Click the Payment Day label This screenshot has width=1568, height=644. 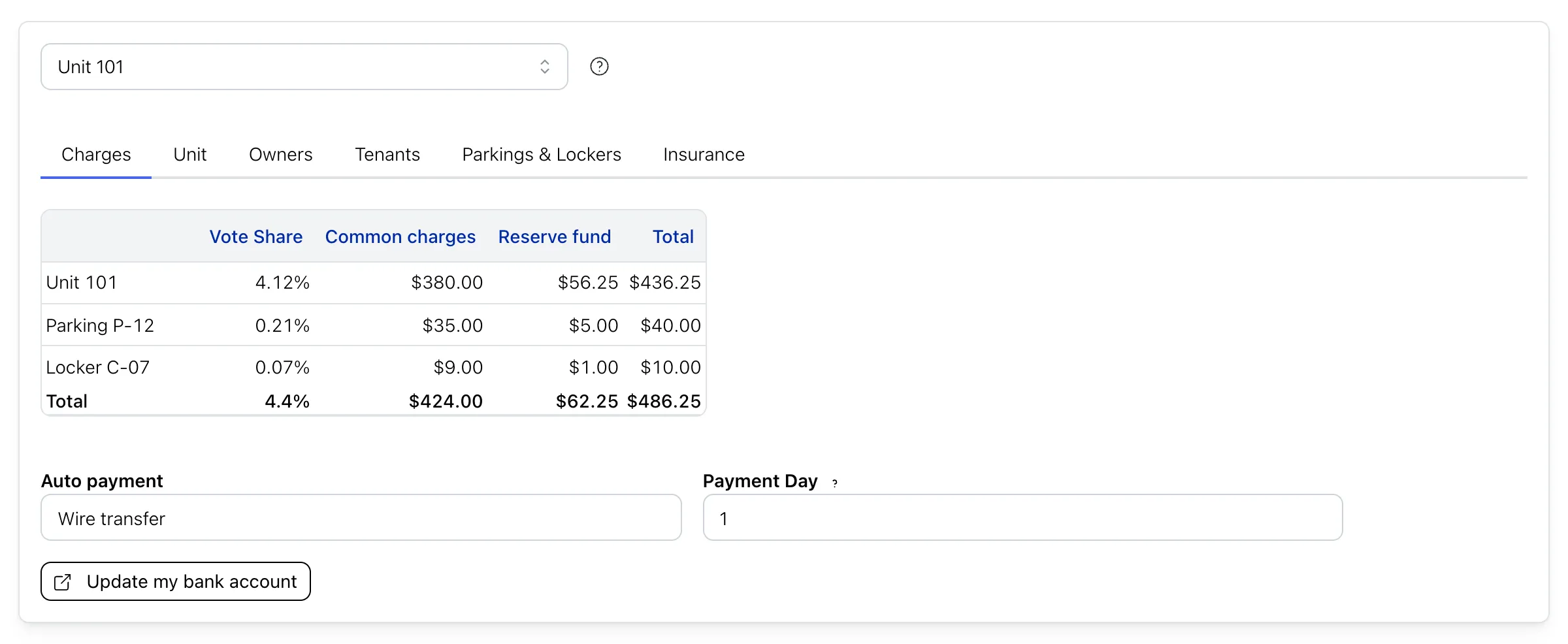(760, 481)
